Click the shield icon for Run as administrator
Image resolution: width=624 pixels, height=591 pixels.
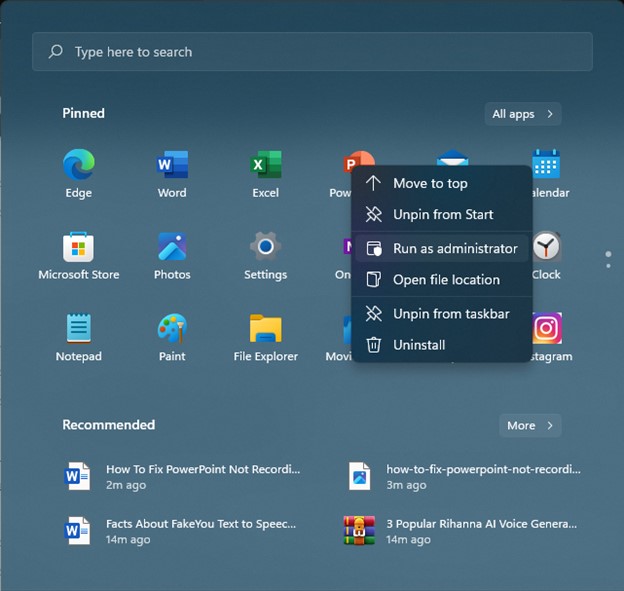(x=374, y=249)
